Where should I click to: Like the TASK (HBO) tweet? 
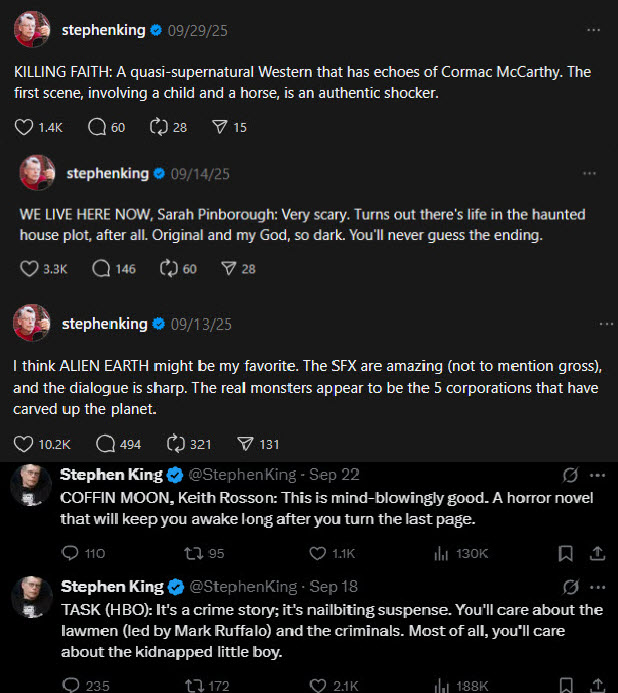point(318,685)
